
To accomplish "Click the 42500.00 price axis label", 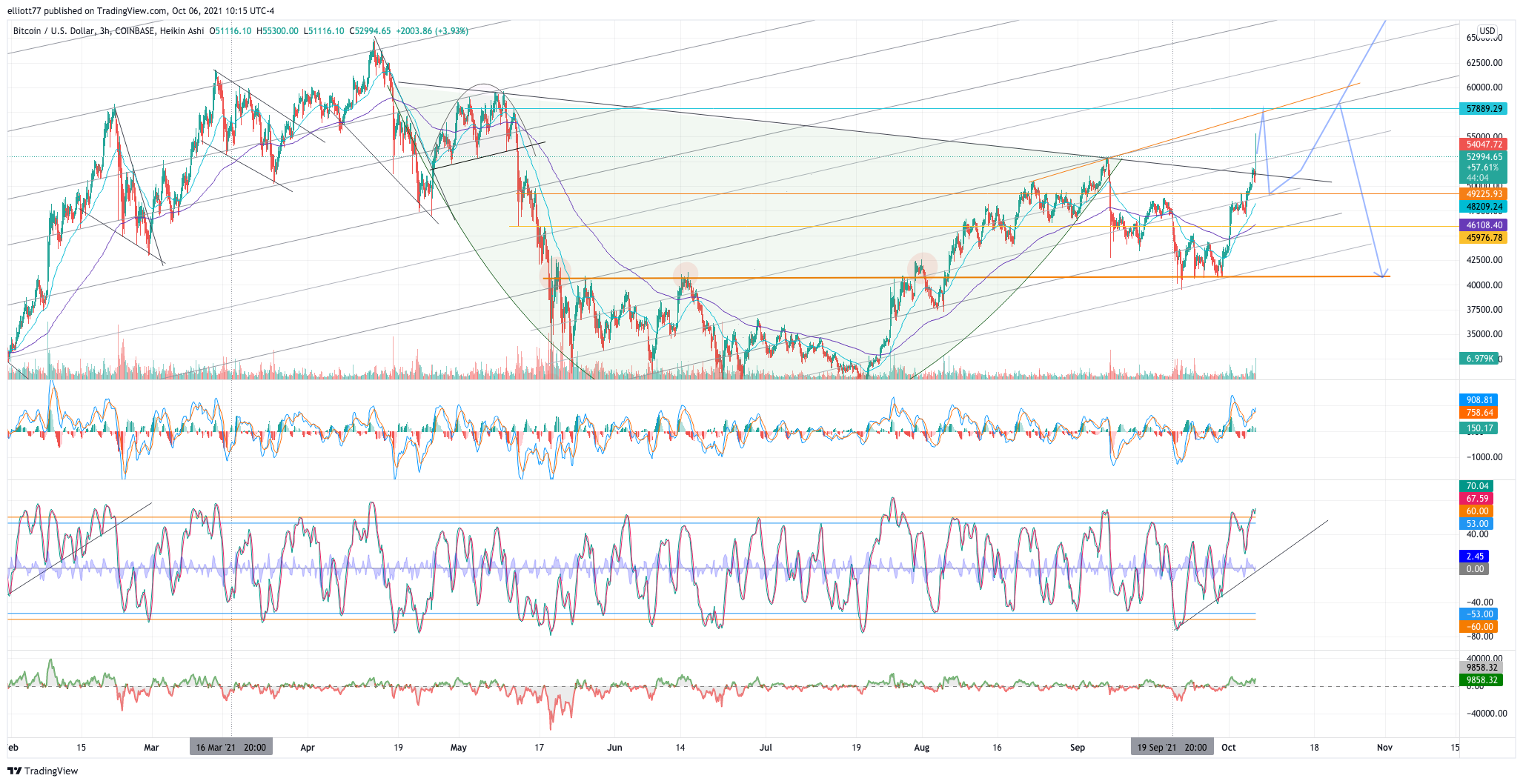I will tap(1484, 260).
